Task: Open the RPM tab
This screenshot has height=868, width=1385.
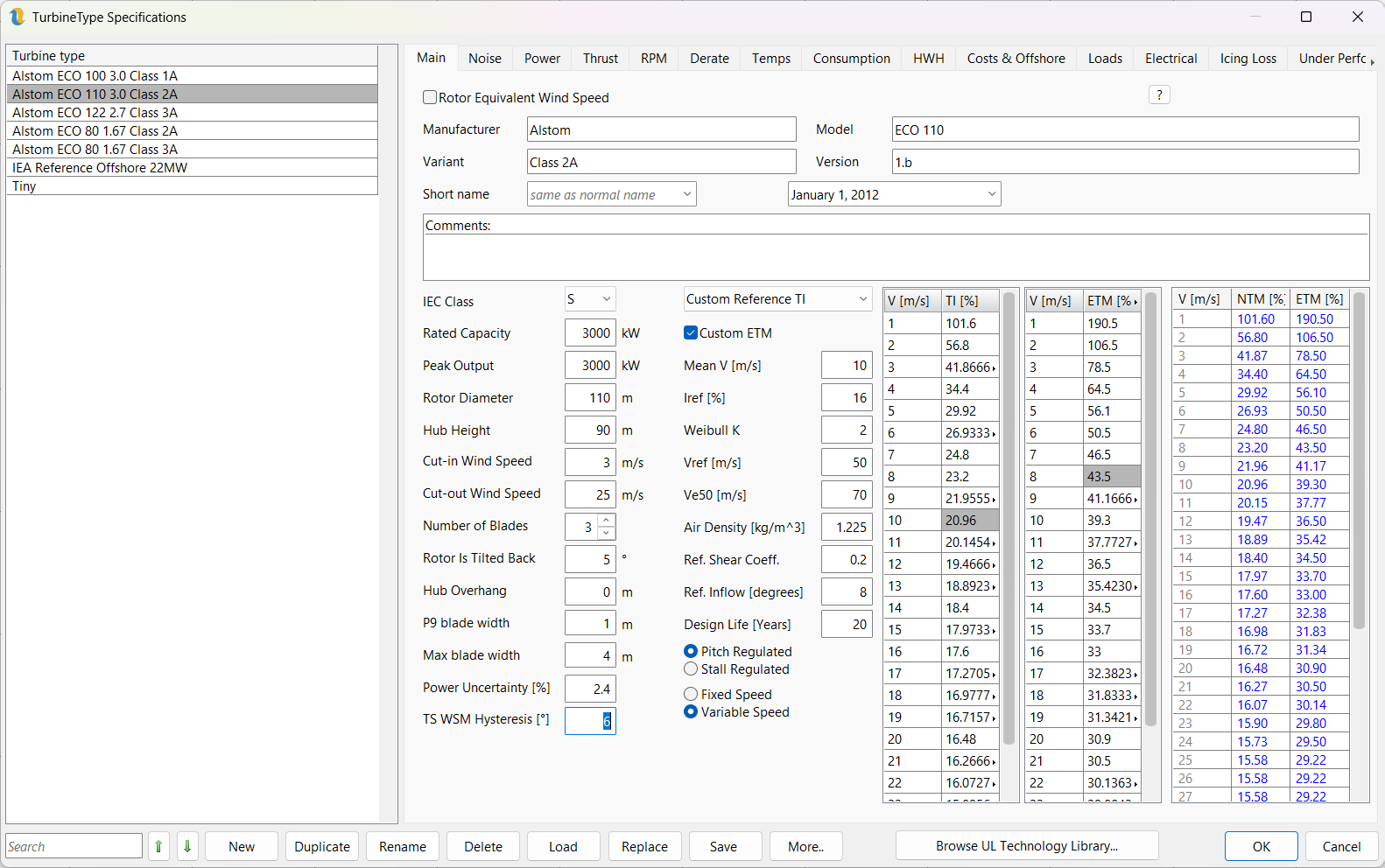Action: click(654, 59)
